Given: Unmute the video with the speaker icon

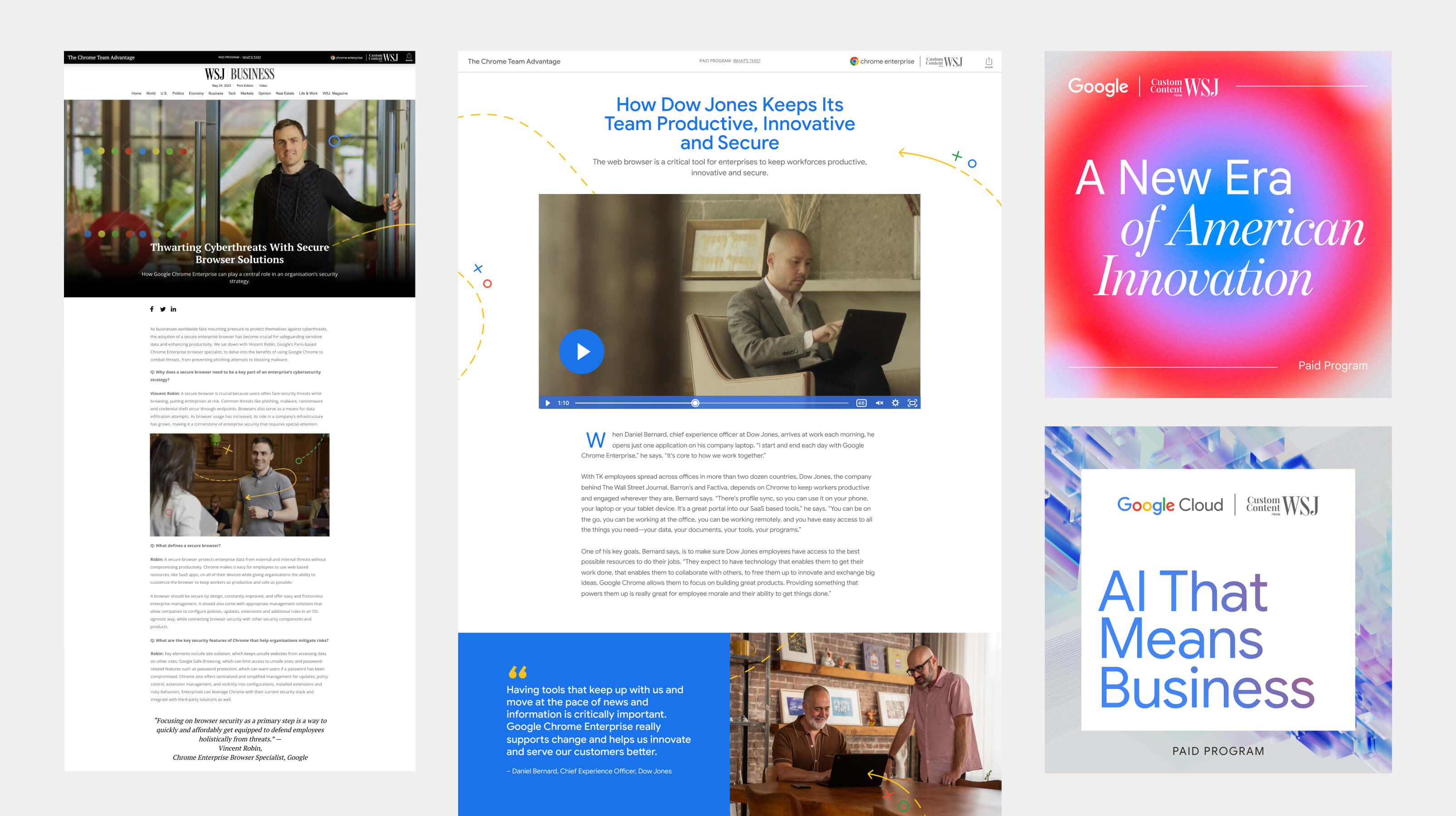Looking at the screenshot, I should (879, 403).
